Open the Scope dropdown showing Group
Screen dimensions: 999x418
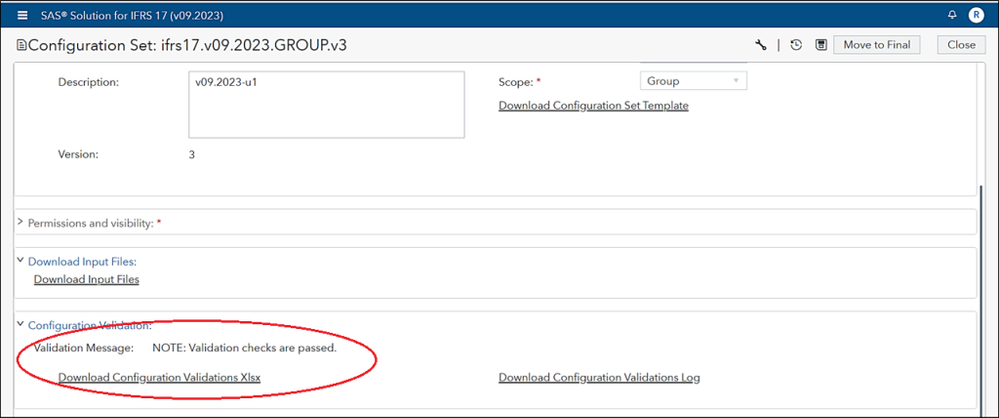692,81
